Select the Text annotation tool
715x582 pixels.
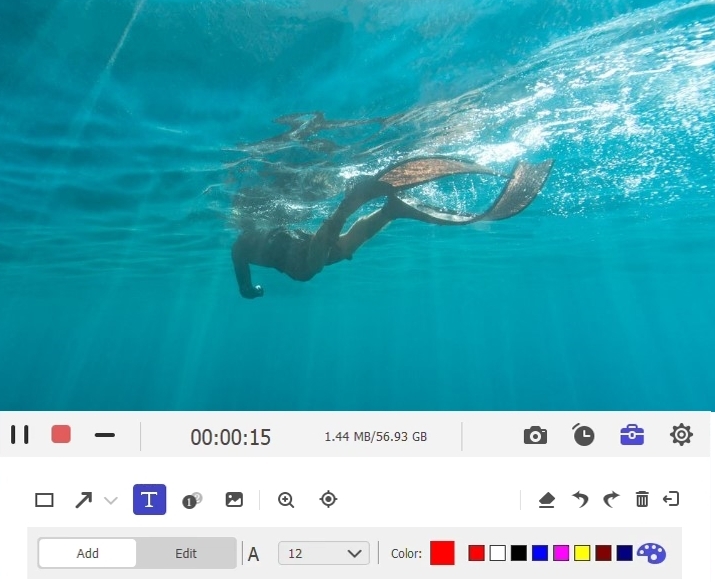pos(149,500)
